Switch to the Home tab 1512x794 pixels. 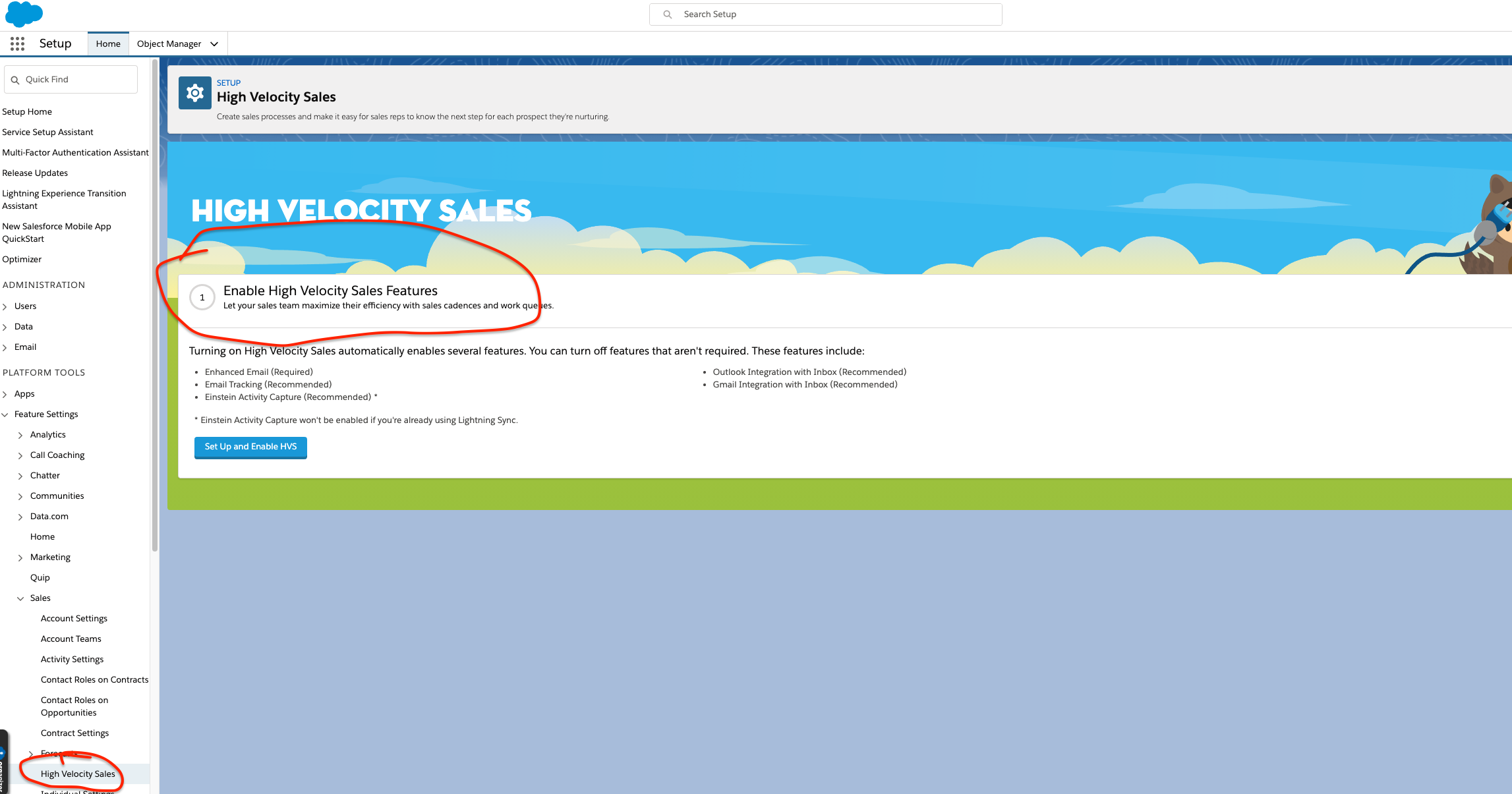click(x=108, y=43)
